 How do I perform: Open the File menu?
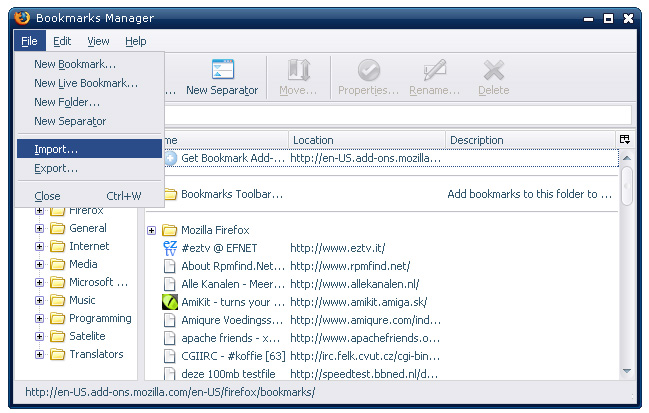point(29,41)
